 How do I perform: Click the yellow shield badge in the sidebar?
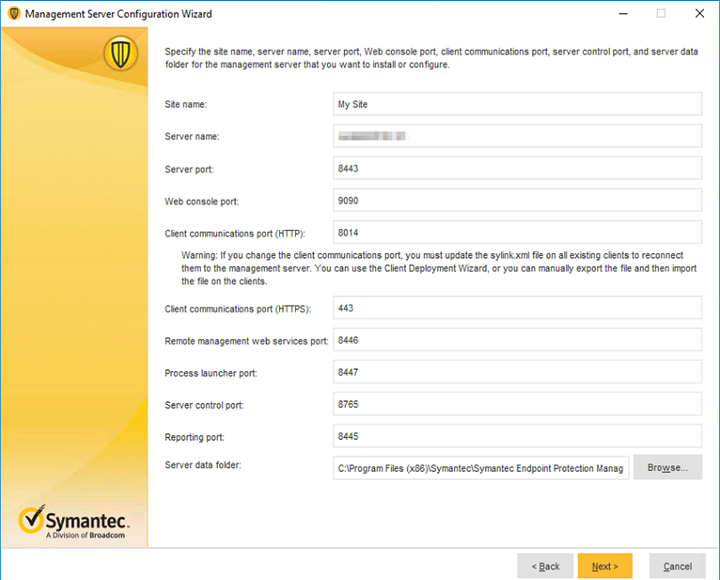[x=120, y=54]
